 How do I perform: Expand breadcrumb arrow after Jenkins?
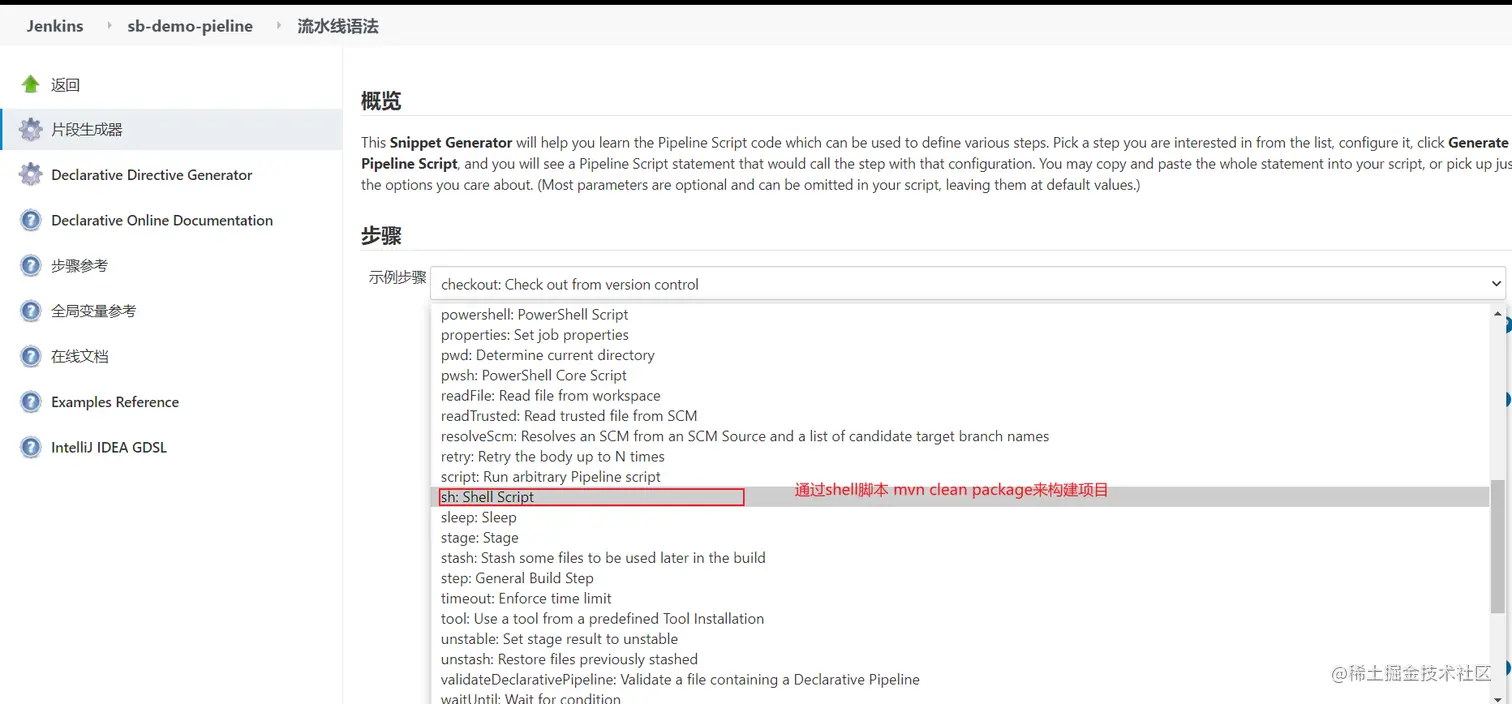click(x=109, y=26)
